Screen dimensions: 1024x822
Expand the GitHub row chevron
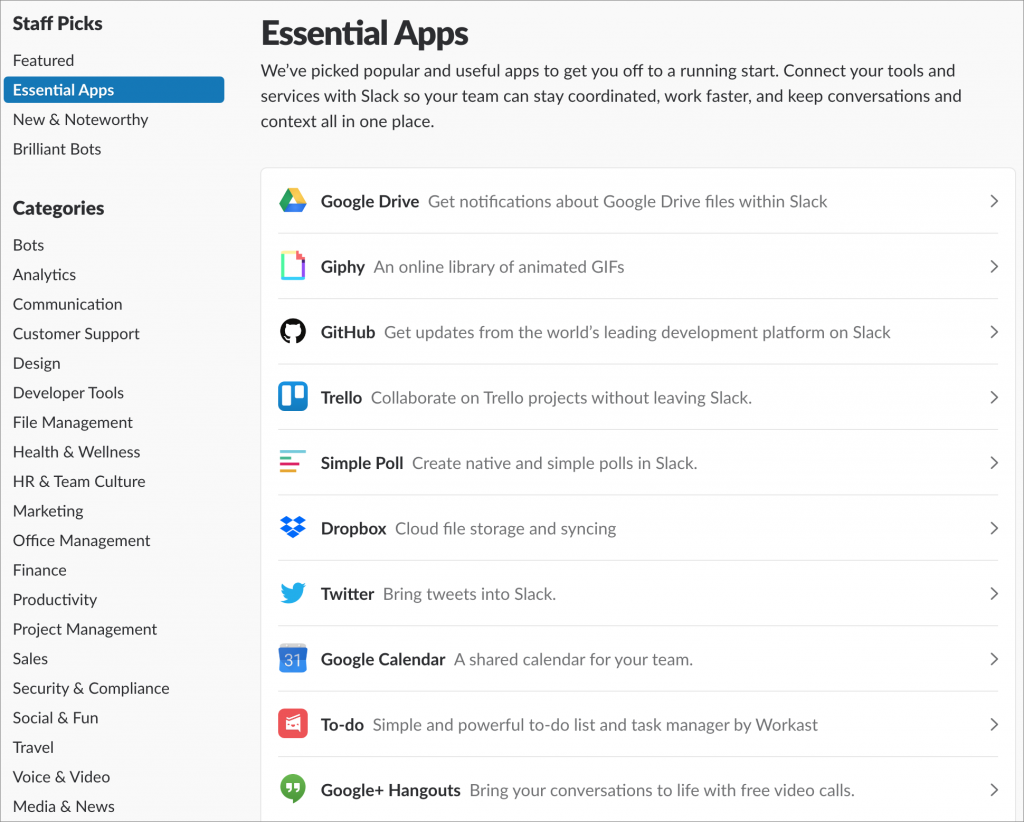click(x=994, y=332)
